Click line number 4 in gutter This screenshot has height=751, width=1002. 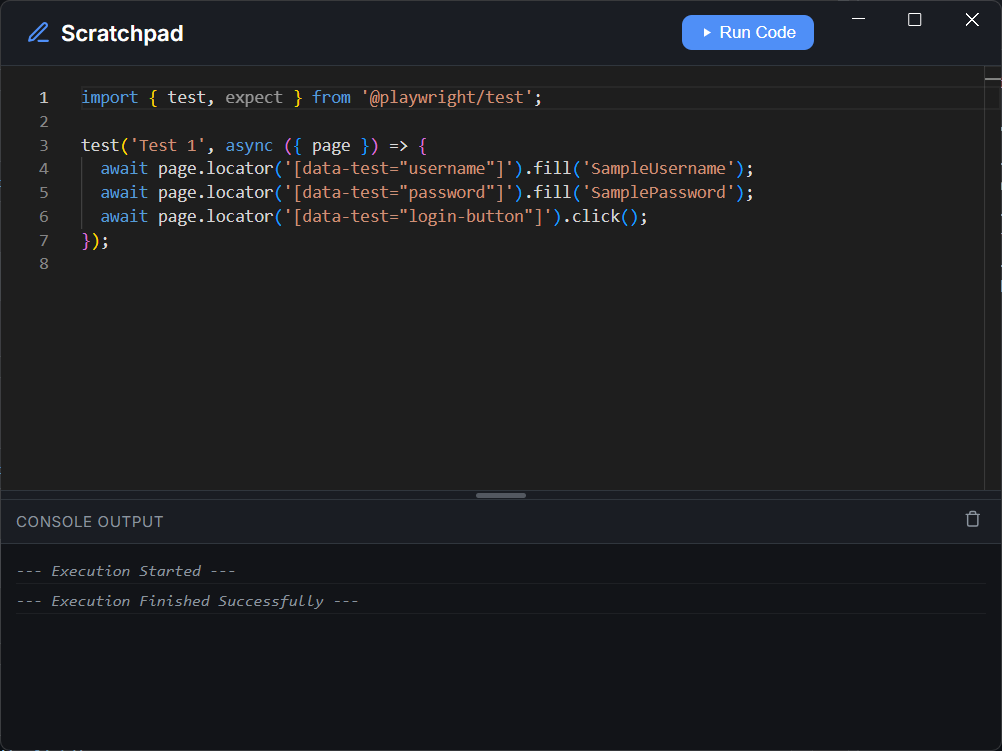43,169
